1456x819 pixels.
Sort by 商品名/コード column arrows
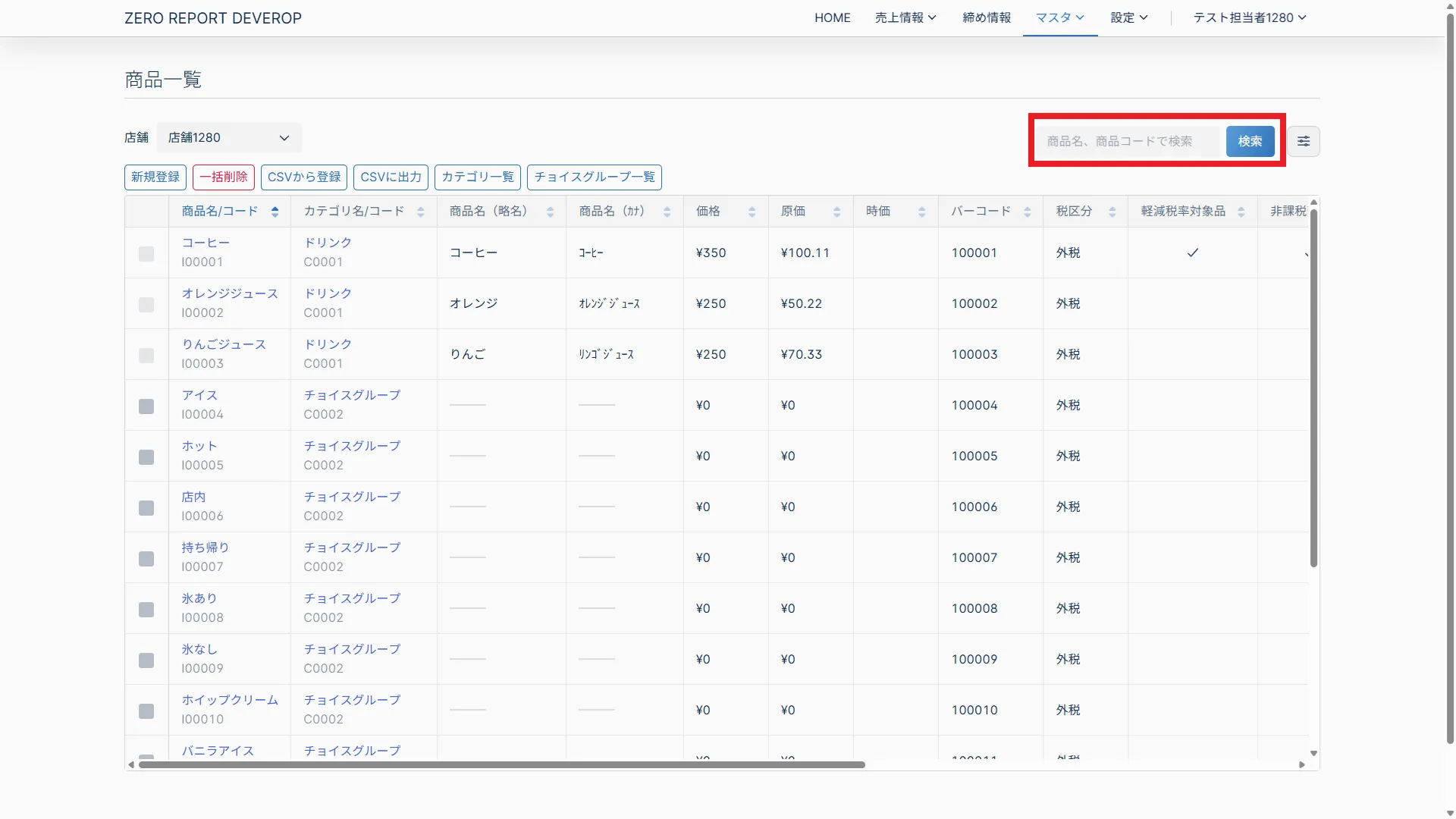click(x=275, y=212)
